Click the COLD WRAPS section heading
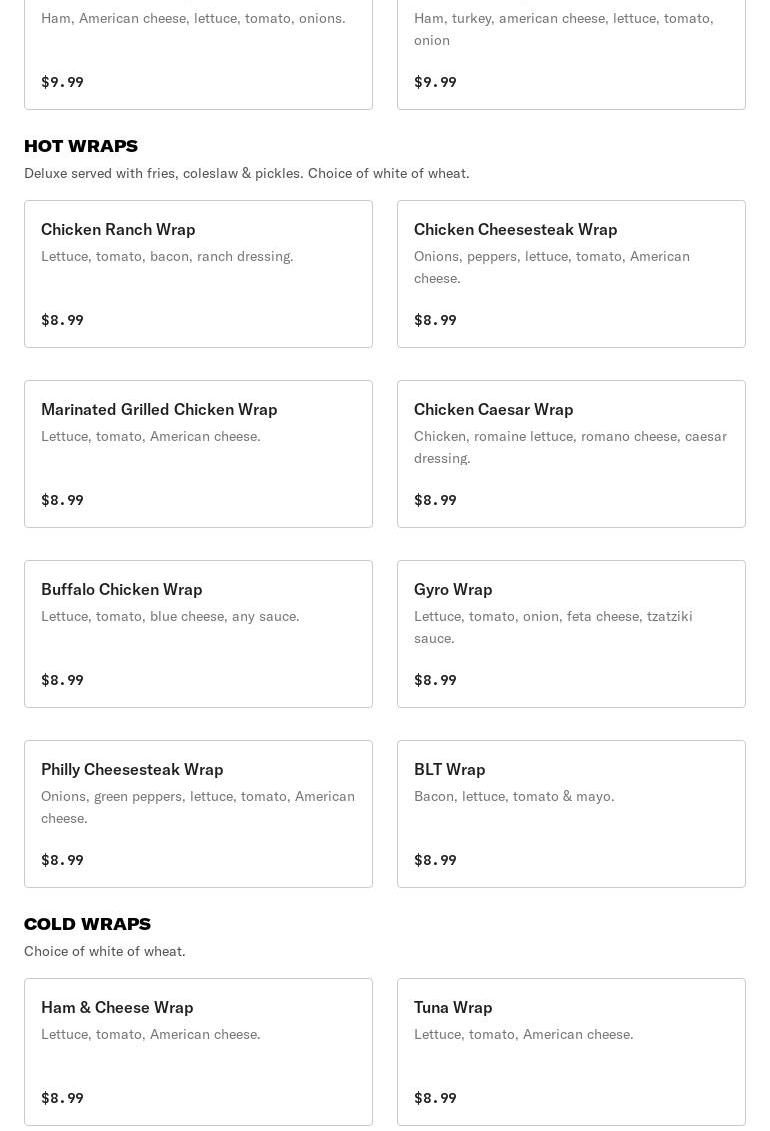The height and width of the screenshot is (1131, 770). click(87, 924)
